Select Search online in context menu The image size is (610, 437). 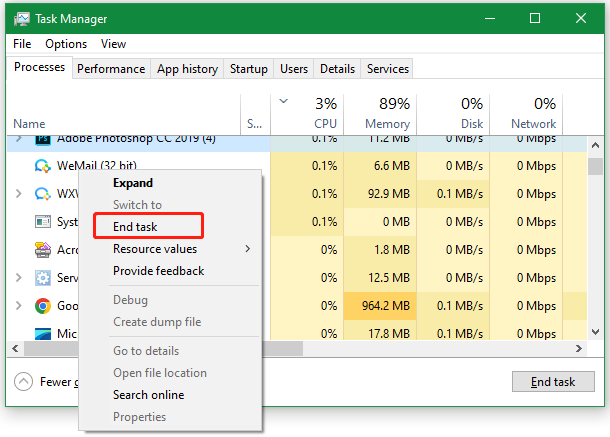pos(148,395)
